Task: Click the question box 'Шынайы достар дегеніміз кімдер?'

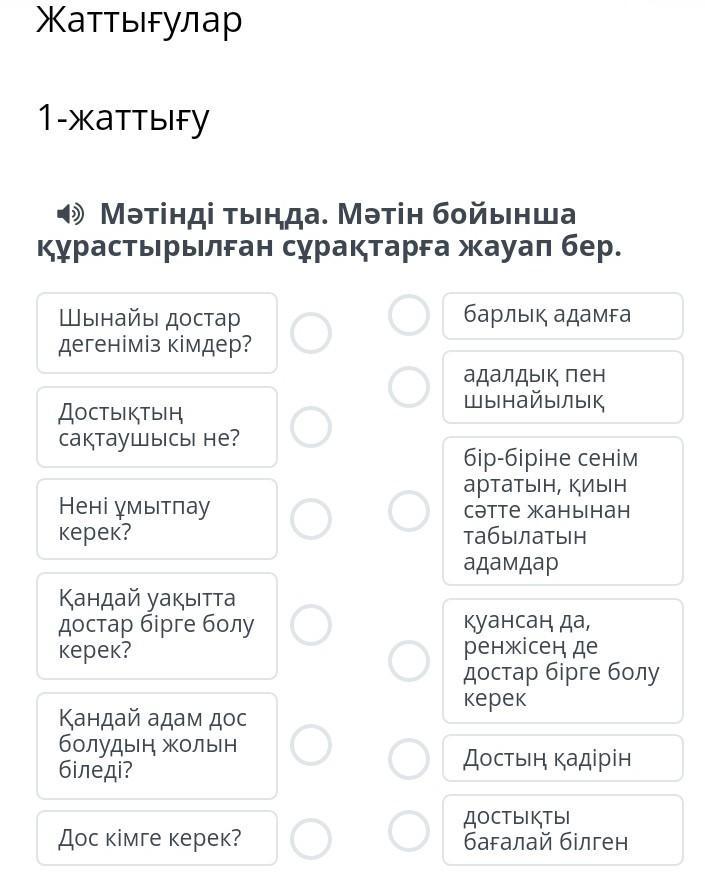Action: pos(157,333)
